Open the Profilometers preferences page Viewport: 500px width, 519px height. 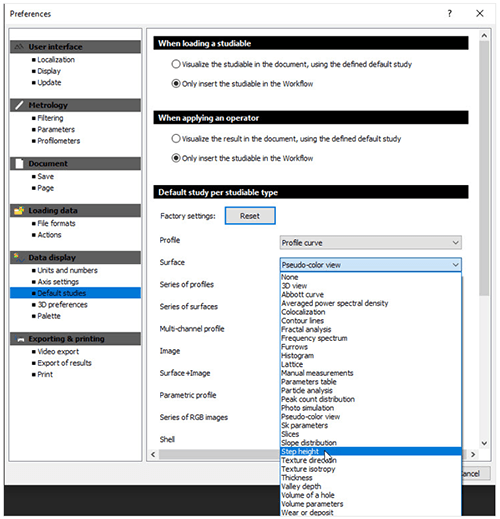[x=59, y=141]
